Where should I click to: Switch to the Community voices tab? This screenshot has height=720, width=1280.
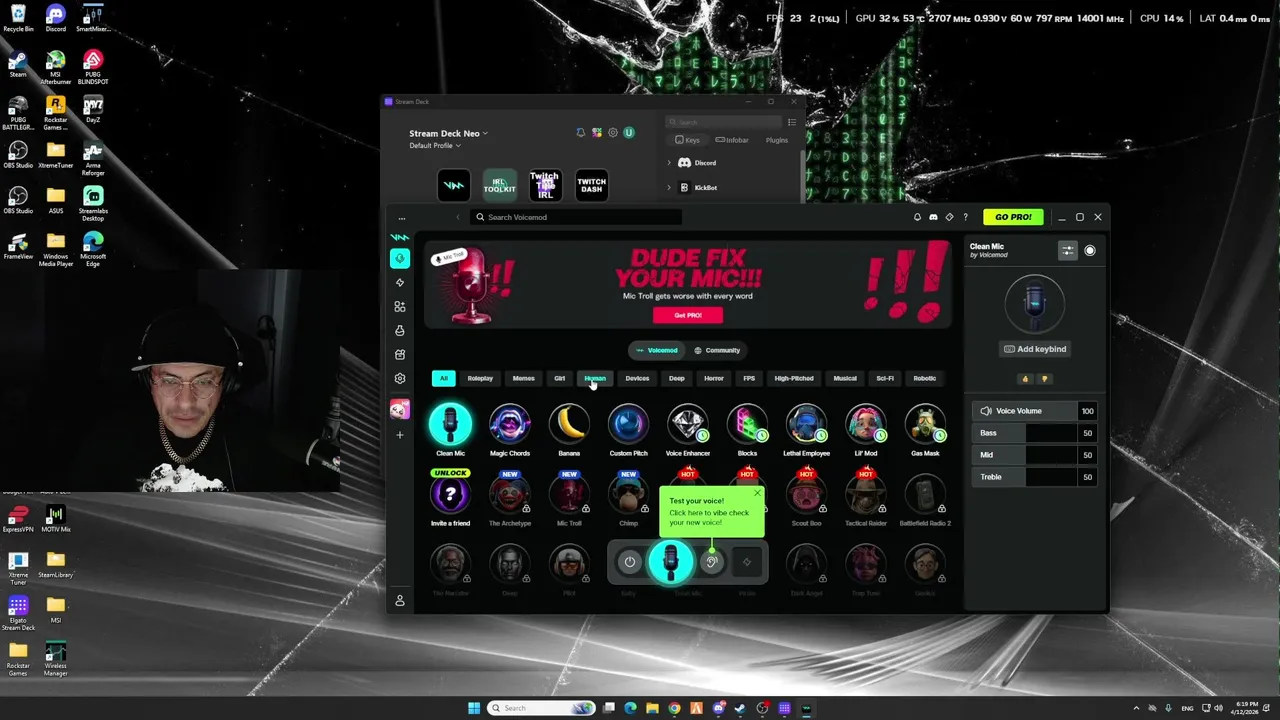[x=717, y=350]
